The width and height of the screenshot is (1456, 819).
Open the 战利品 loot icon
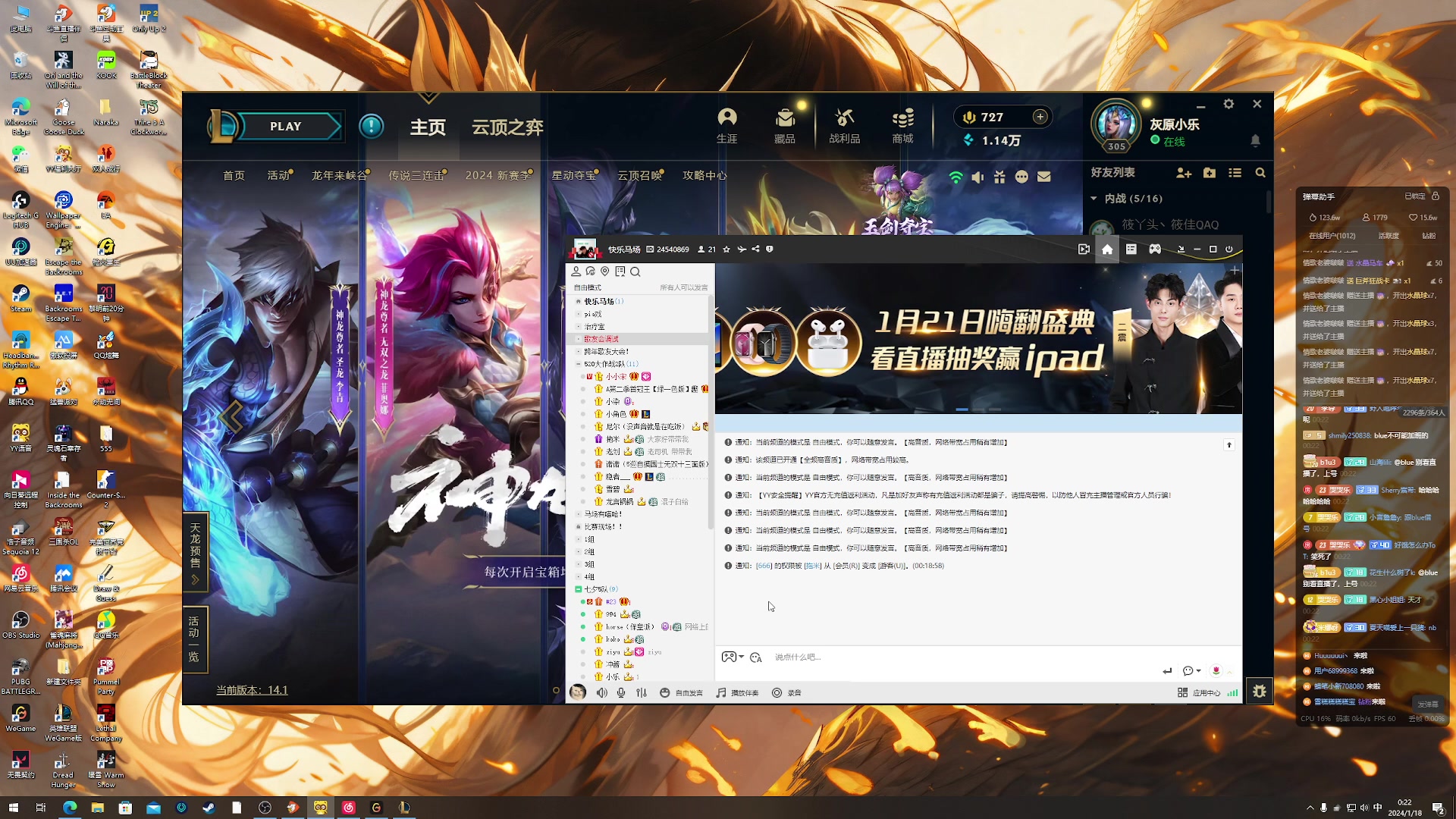pyautogui.click(x=844, y=126)
